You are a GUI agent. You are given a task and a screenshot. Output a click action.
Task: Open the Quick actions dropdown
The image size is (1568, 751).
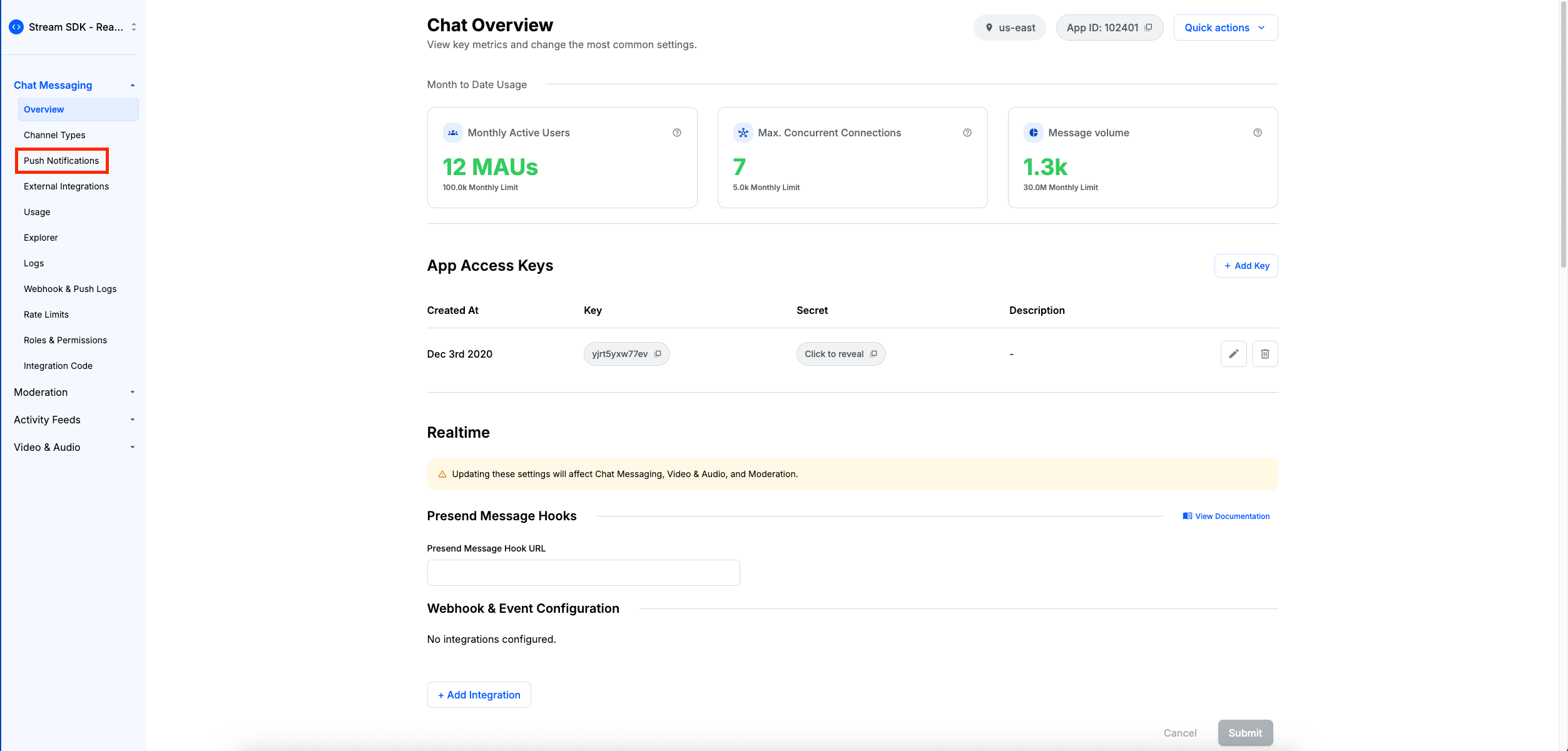tap(1224, 27)
